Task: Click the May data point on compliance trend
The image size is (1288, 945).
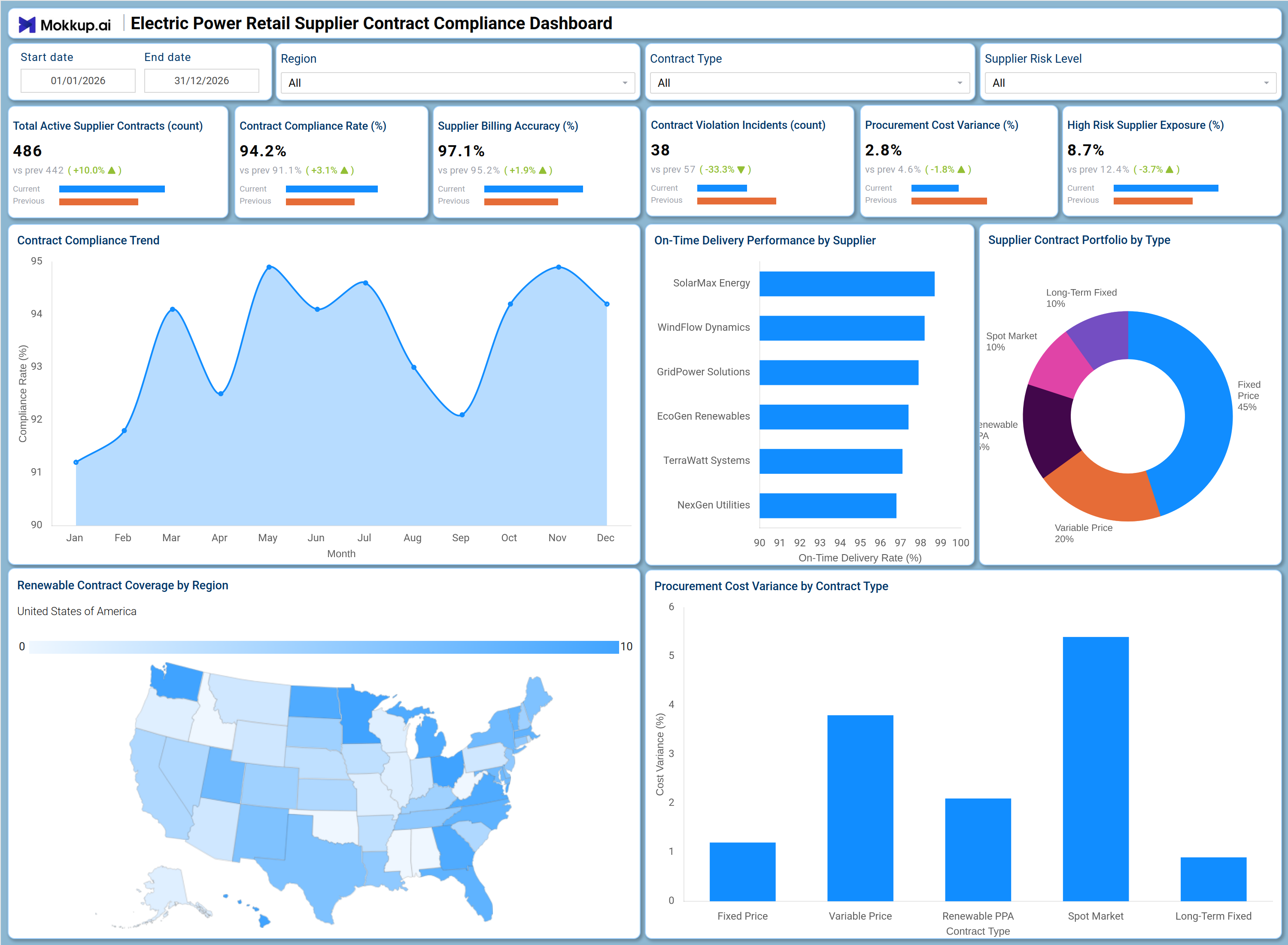Action: click(x=269, y=267)
